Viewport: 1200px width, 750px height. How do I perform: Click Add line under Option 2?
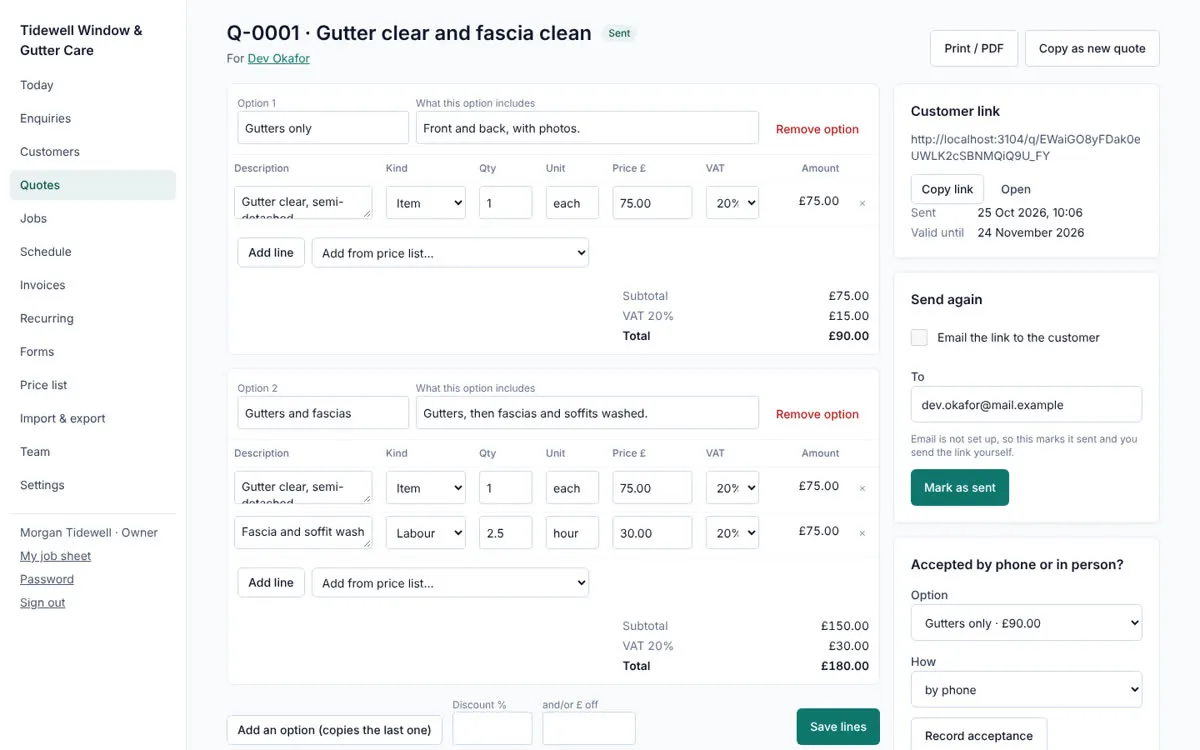click(271, 583)
